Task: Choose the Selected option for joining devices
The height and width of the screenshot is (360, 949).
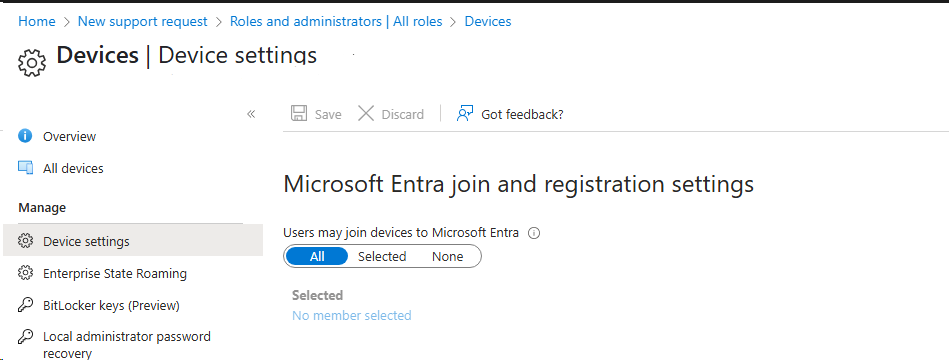Action: 382,257
